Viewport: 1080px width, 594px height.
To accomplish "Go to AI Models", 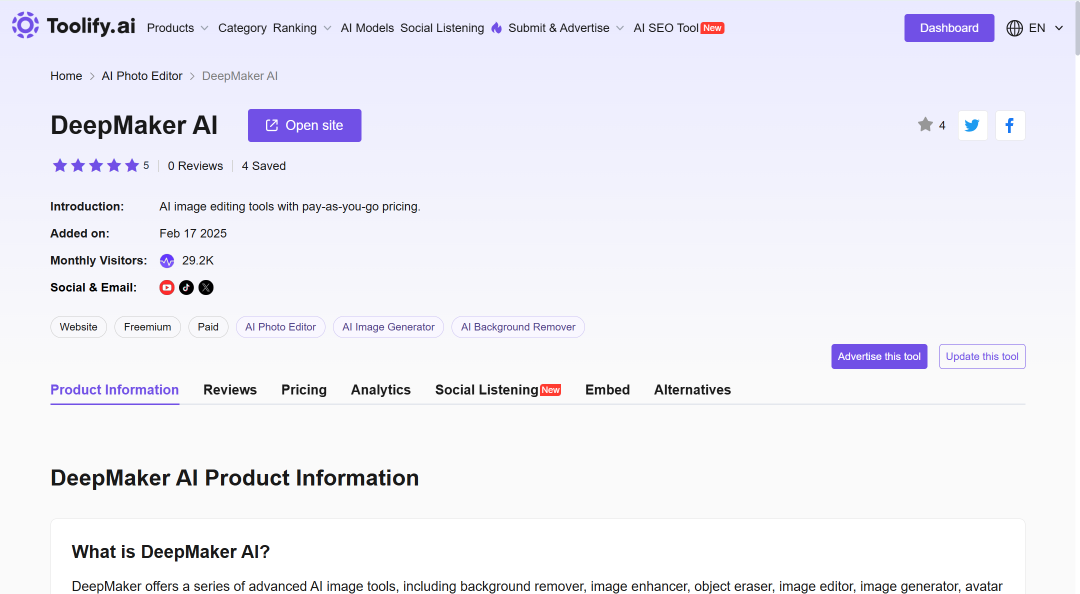I will 367,28.
